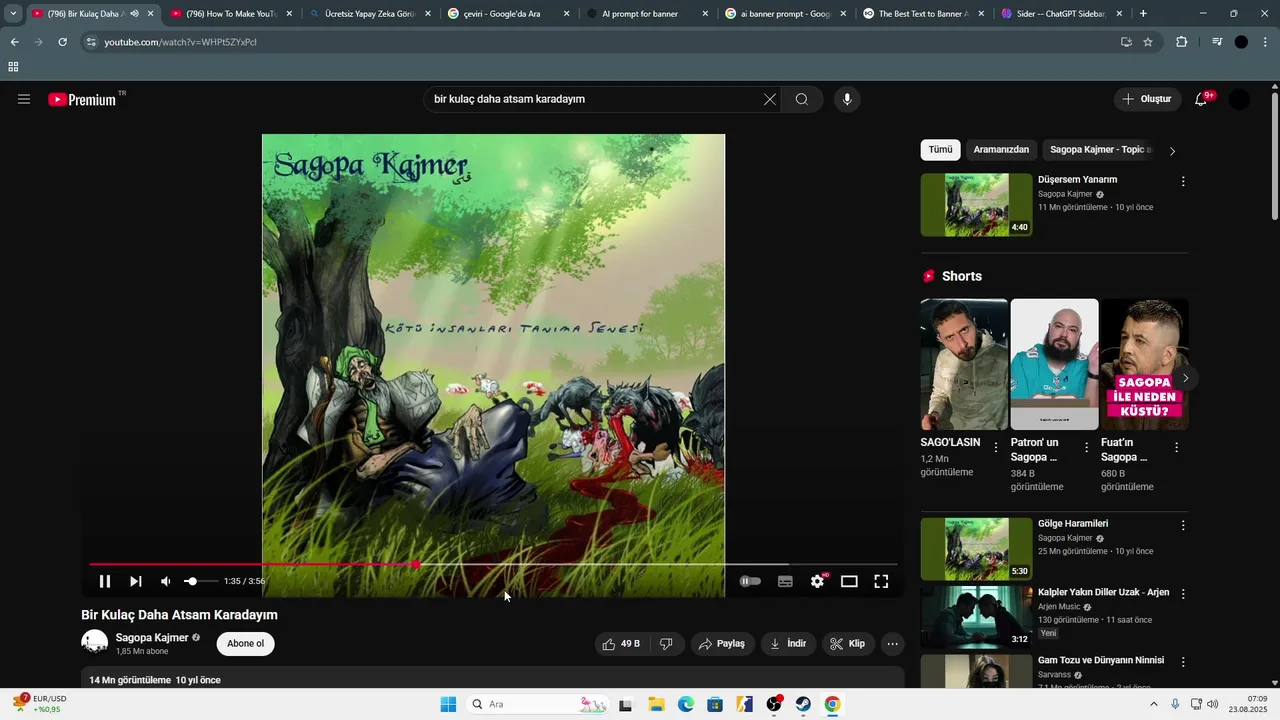Open the account avatar menu
Screen dimensions: 1280x720
[x=1239, y=99]
